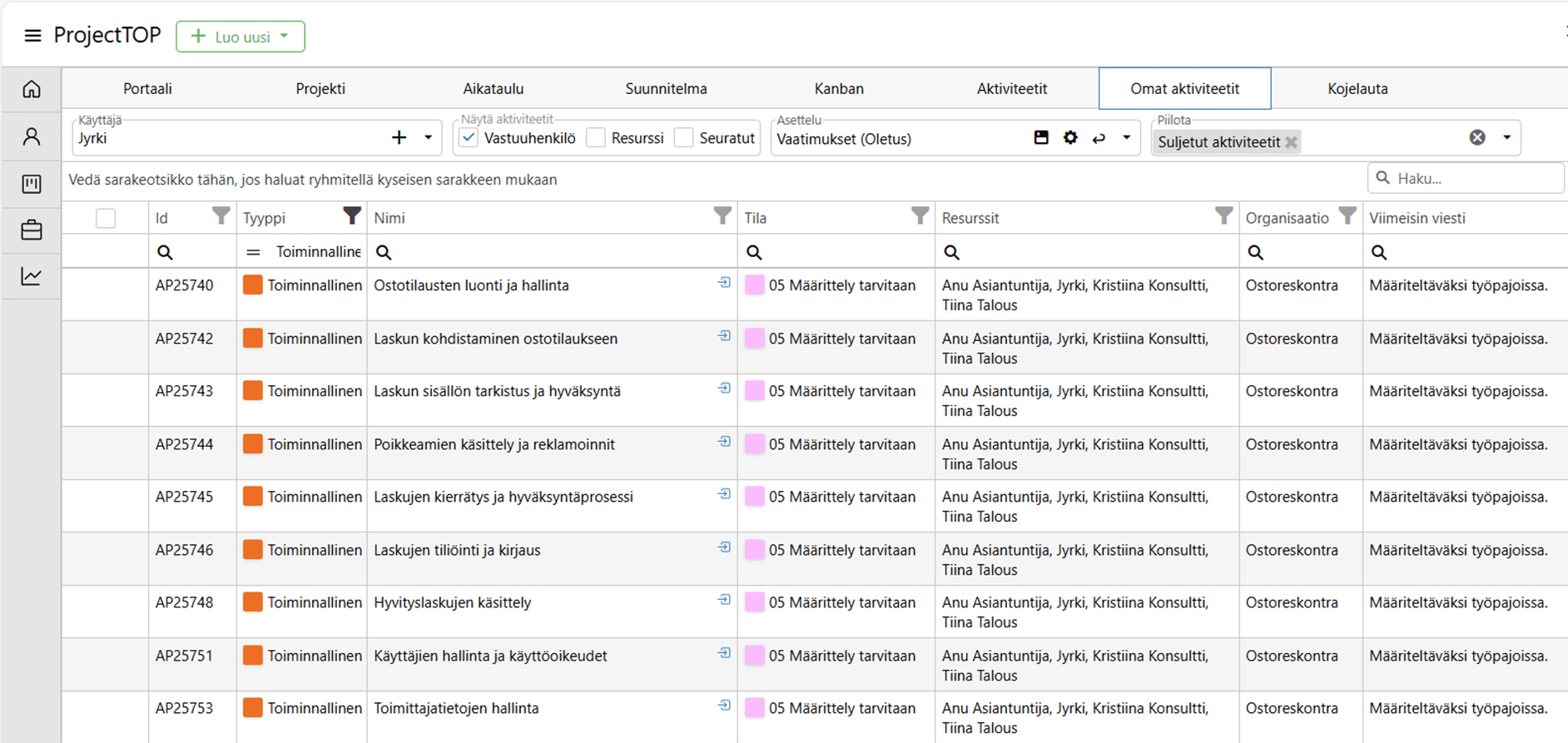
Task: Open the hamburger main menu
Action: [32, 36]
